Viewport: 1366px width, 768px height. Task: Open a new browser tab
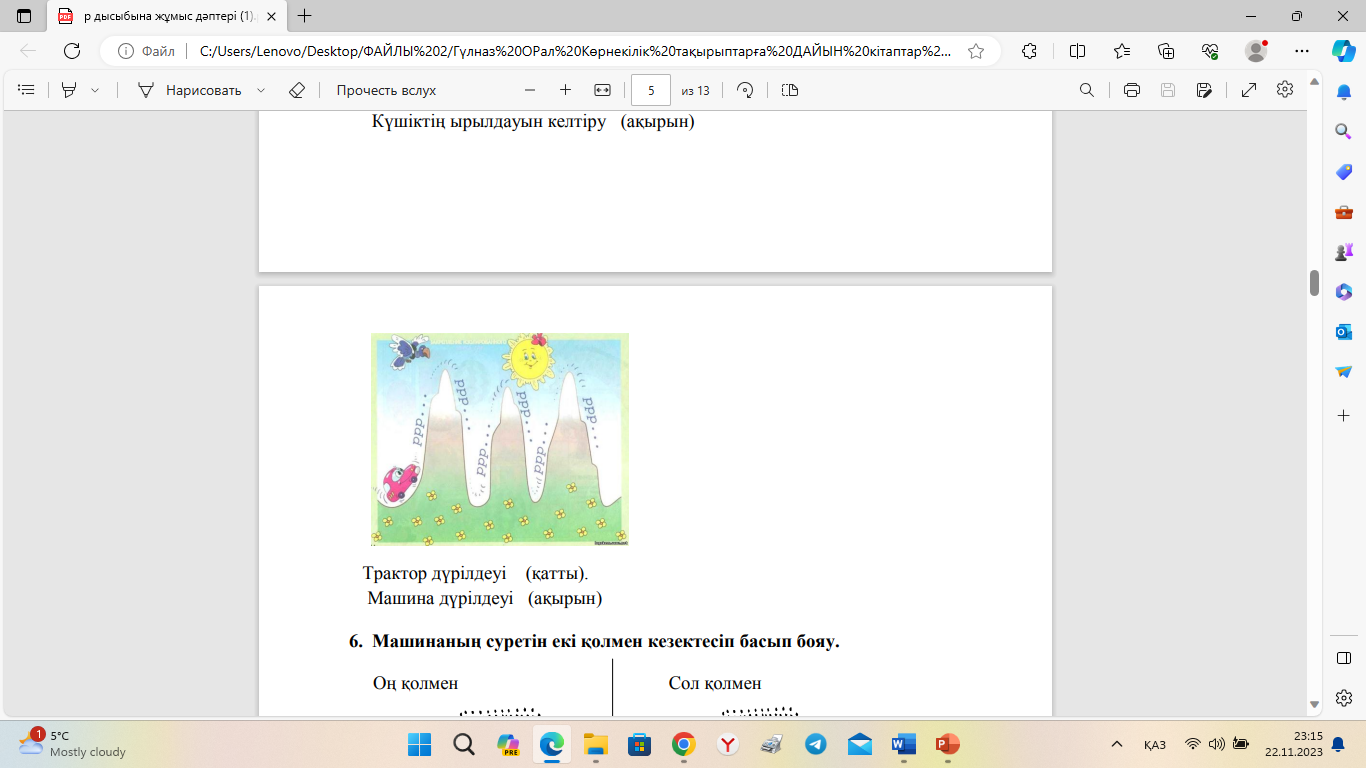(305, 16)
